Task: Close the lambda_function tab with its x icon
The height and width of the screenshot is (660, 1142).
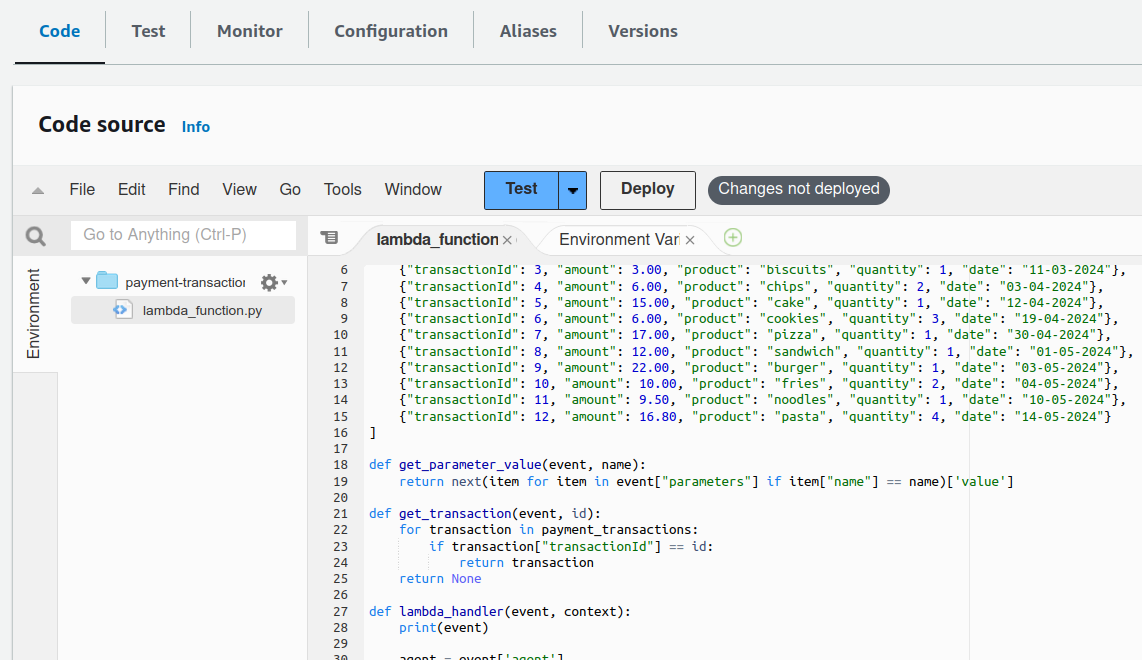Action: pos(507,240)
